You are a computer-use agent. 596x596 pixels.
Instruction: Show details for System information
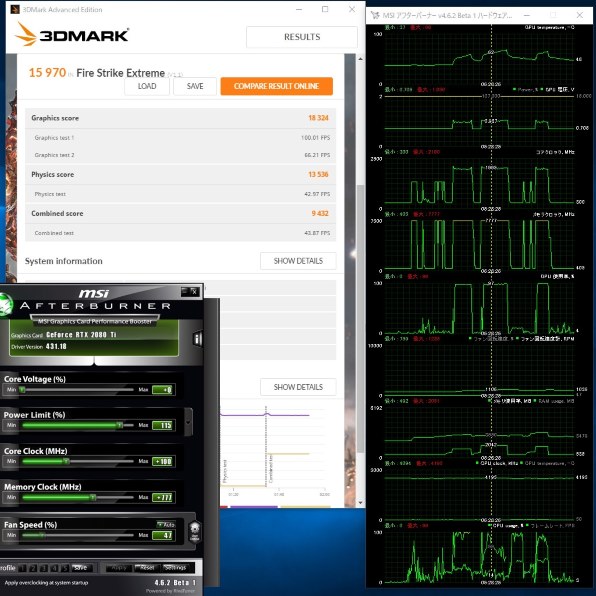tap(298, 261)
